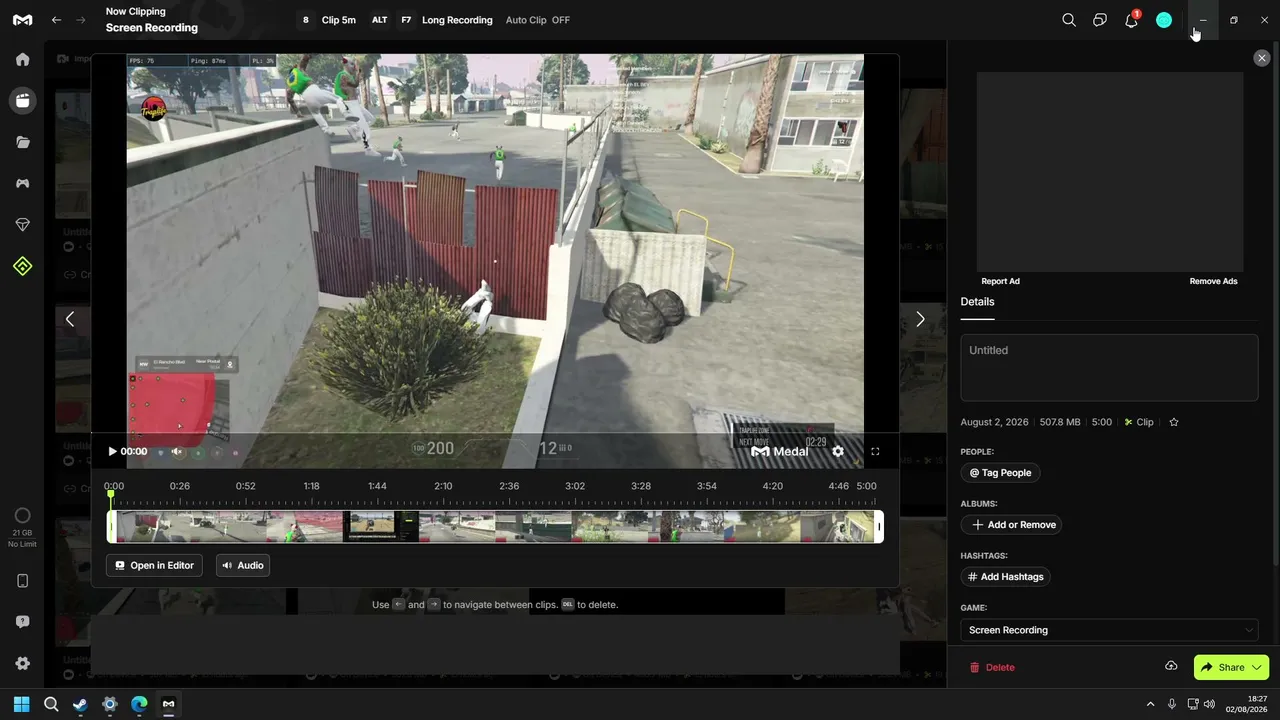The height and width of the screenshot is (720, 1280).
Task: Open the notifications bell
Action: pos(1132,20)
